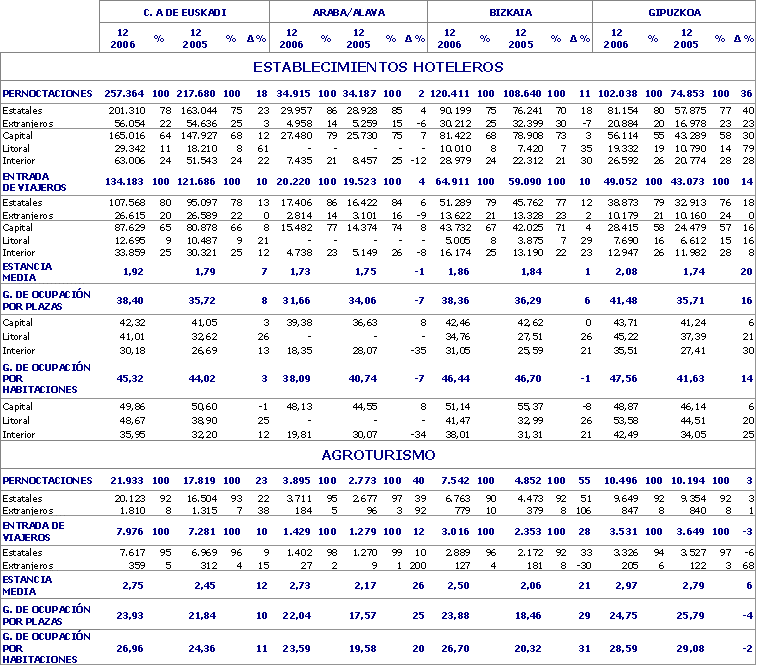
Task: Select the ESTANCIA MEDIA label under hotels
Action: coord(28,270)
